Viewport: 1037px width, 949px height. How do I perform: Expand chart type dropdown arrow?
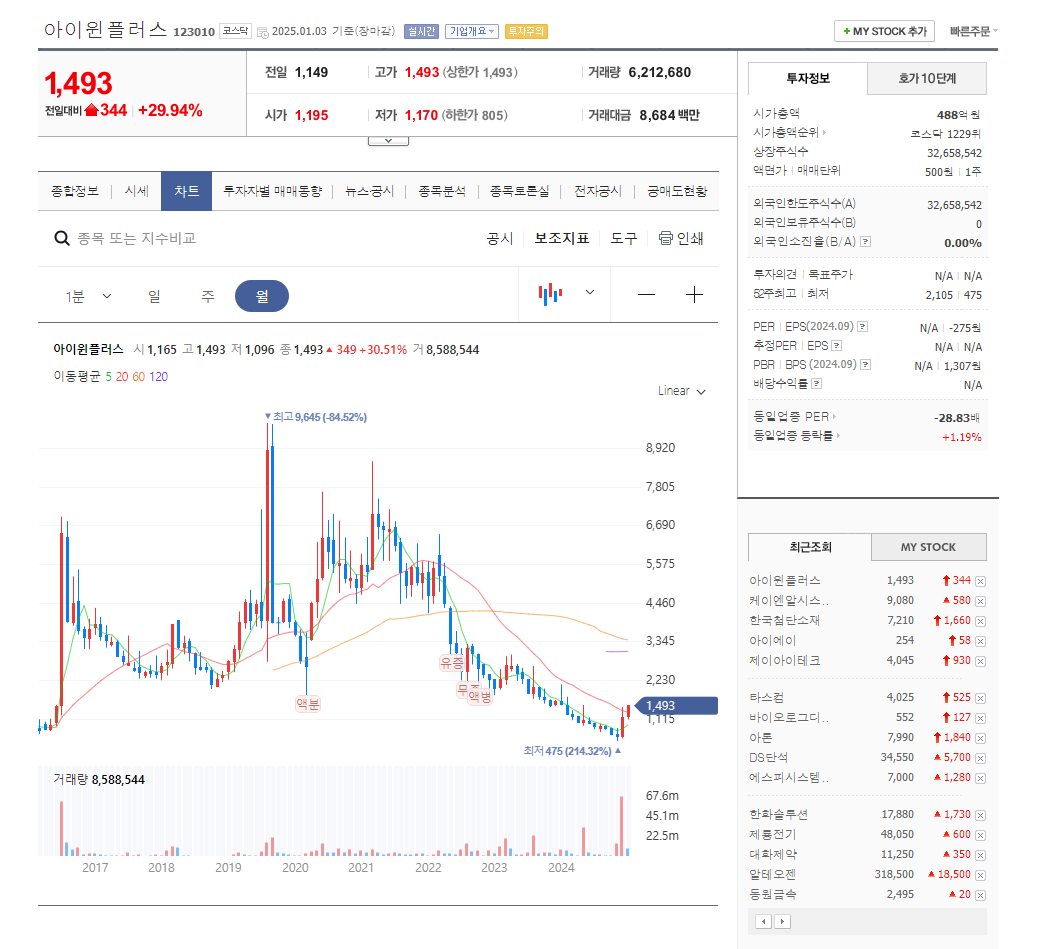pyautogui.click(x=590, y=292)
